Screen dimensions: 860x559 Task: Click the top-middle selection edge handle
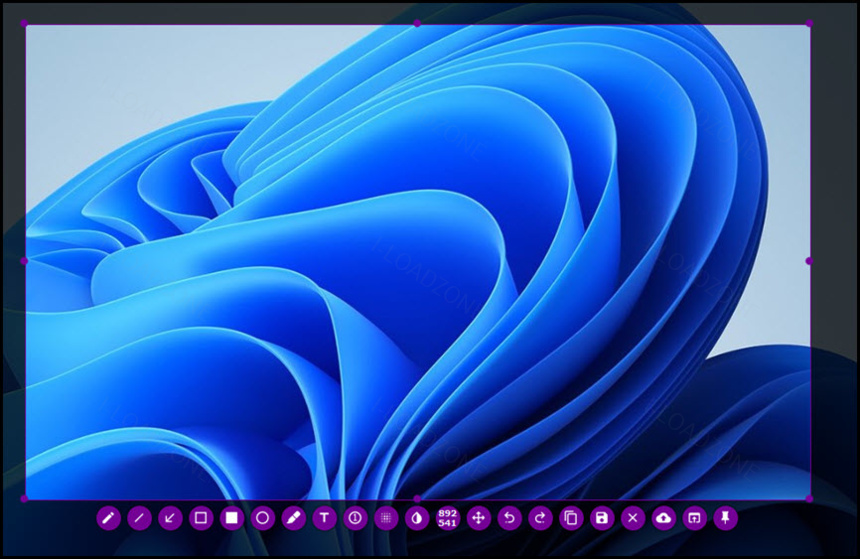pyautogui.click(x=417, y=24)
